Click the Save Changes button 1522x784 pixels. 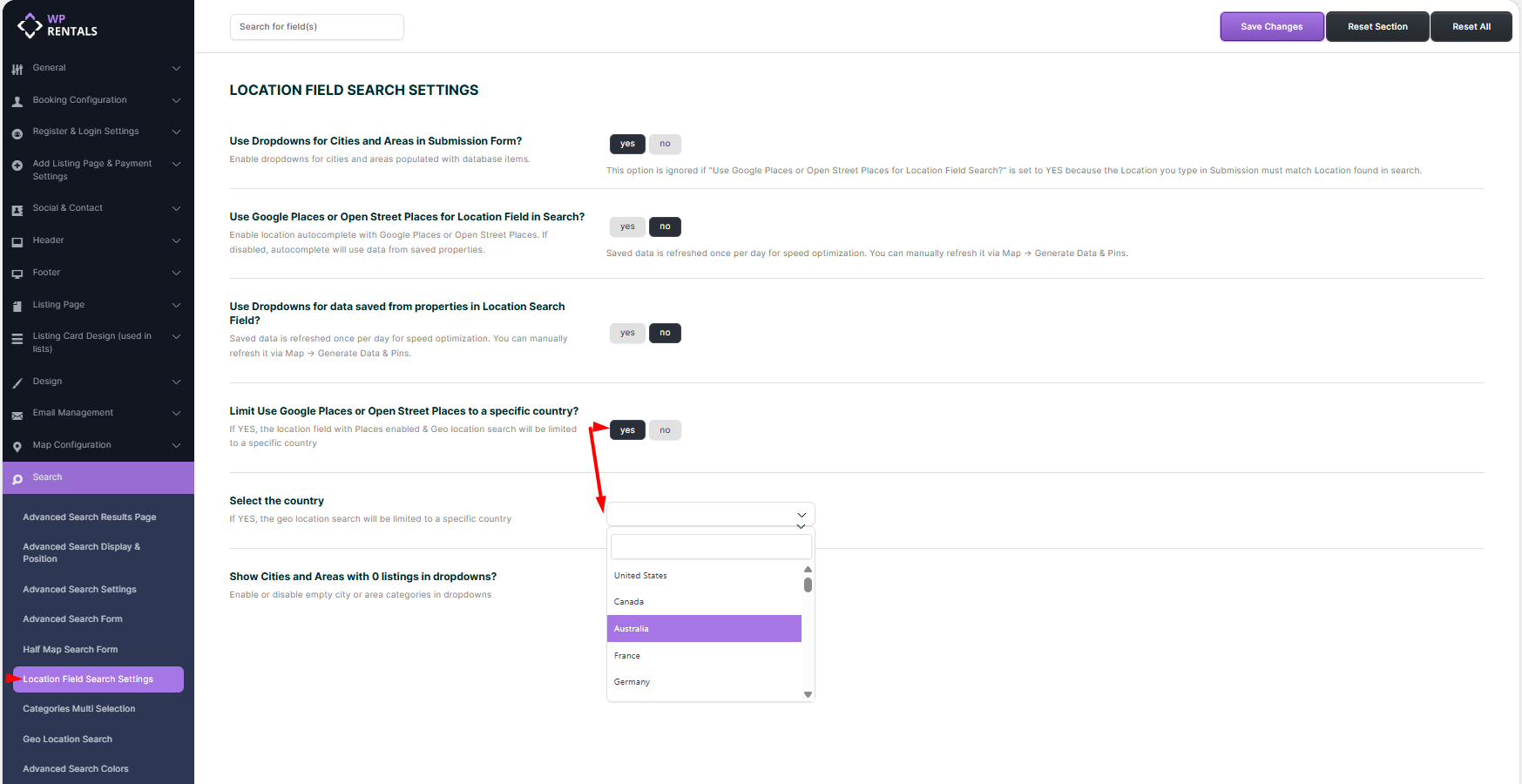pyautogui.click(x=1271, y=27)
